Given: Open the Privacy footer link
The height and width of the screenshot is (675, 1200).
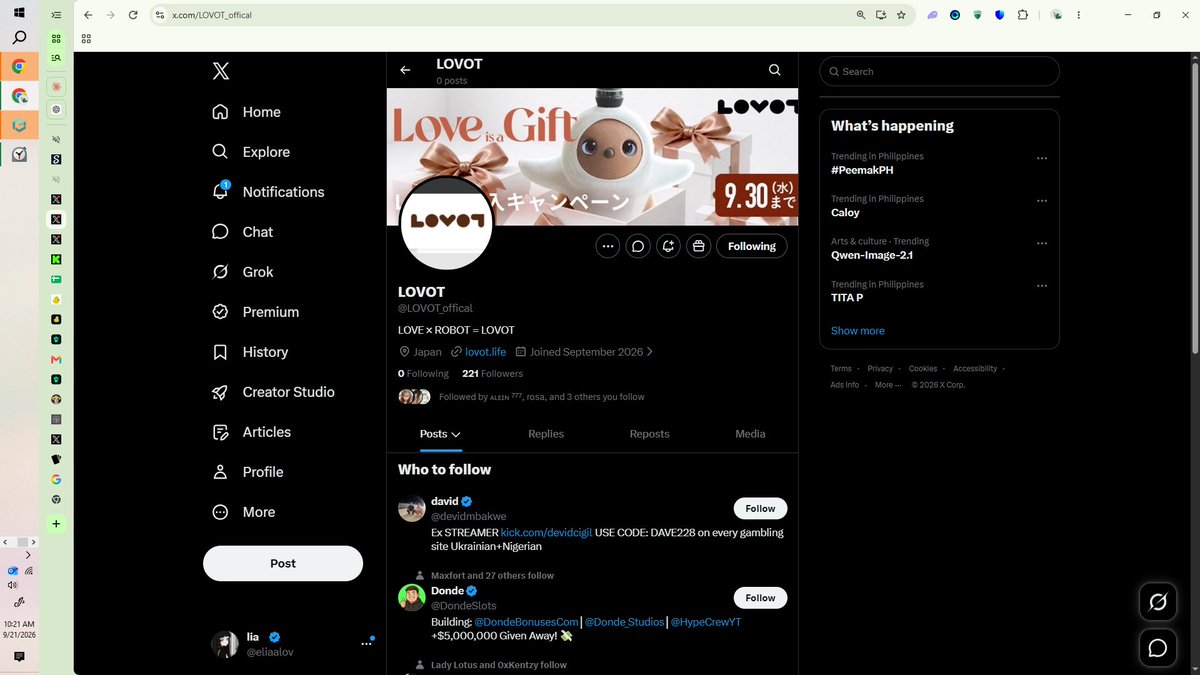Looking at the screenshot, I should click(880, 369).
